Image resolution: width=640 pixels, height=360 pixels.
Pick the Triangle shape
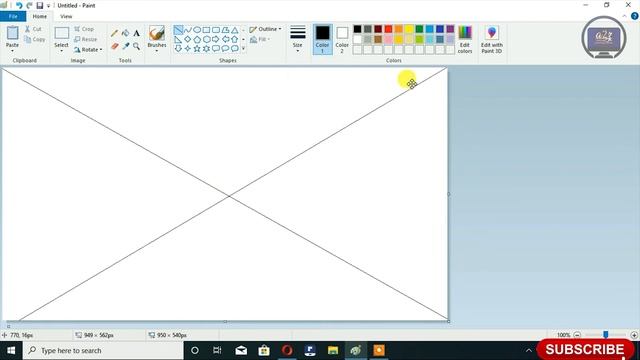(x=235, y=30)
